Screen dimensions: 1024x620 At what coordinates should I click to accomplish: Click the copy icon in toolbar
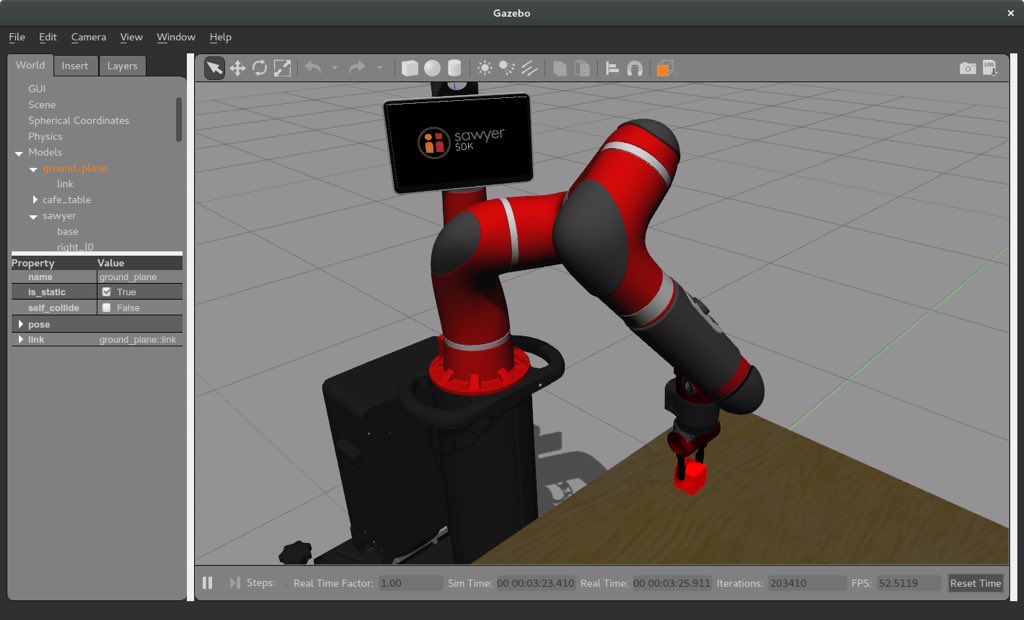pos(560,68)
